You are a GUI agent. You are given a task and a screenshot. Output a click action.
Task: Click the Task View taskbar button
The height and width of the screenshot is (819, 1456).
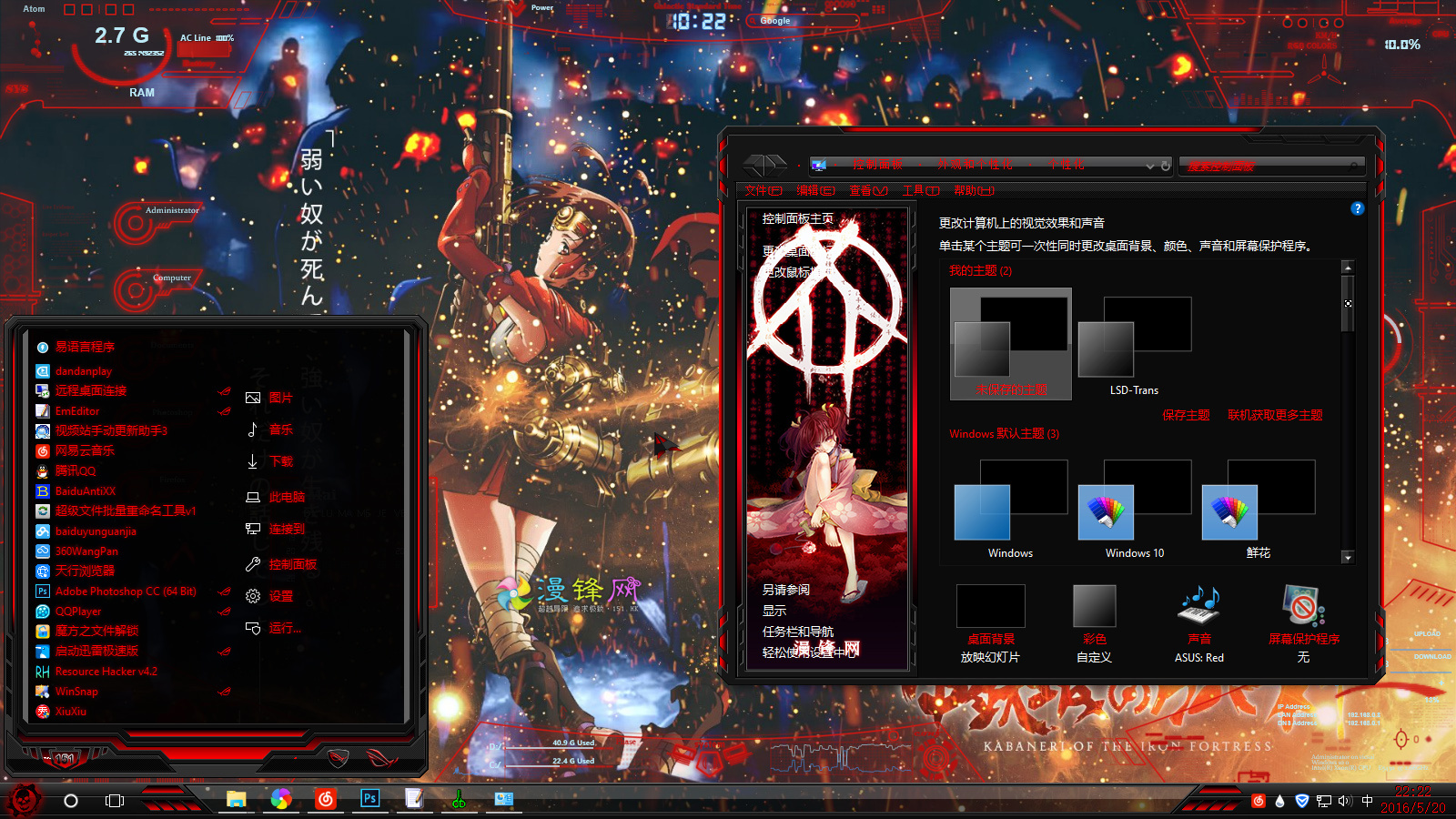(x=115, y=801)
